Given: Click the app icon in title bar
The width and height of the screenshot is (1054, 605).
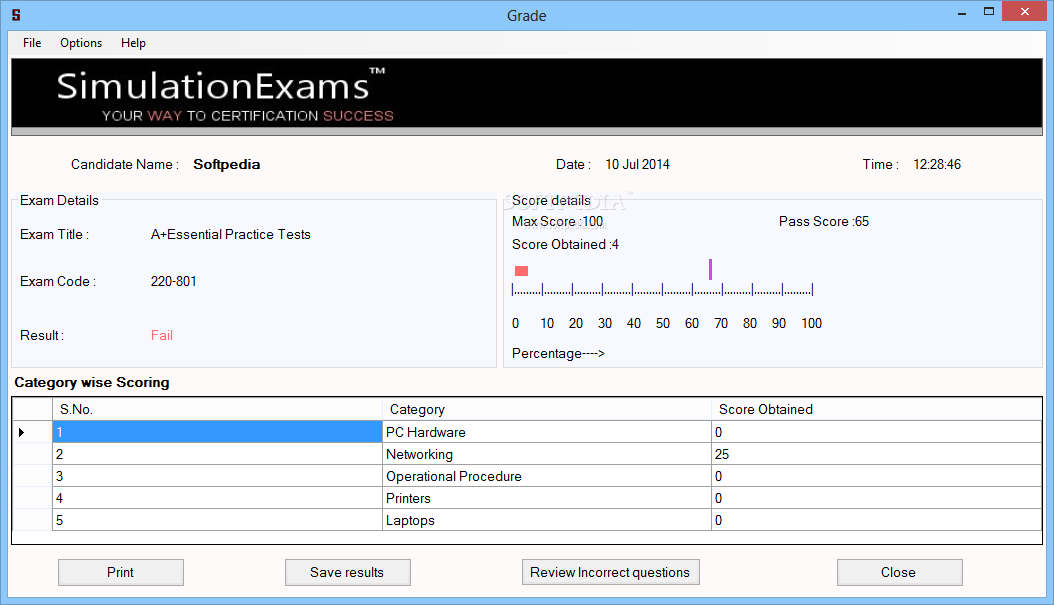Looking at the screenshot, I should pyautogui.click(x=16, y=15).
